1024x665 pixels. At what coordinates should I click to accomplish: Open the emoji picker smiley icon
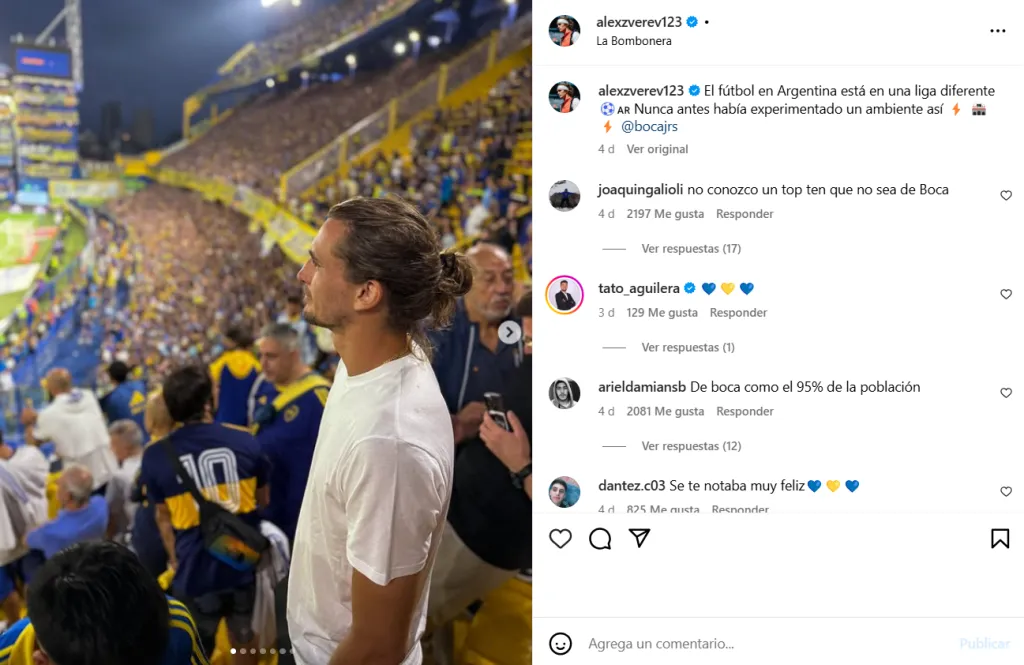coord(561,643)
